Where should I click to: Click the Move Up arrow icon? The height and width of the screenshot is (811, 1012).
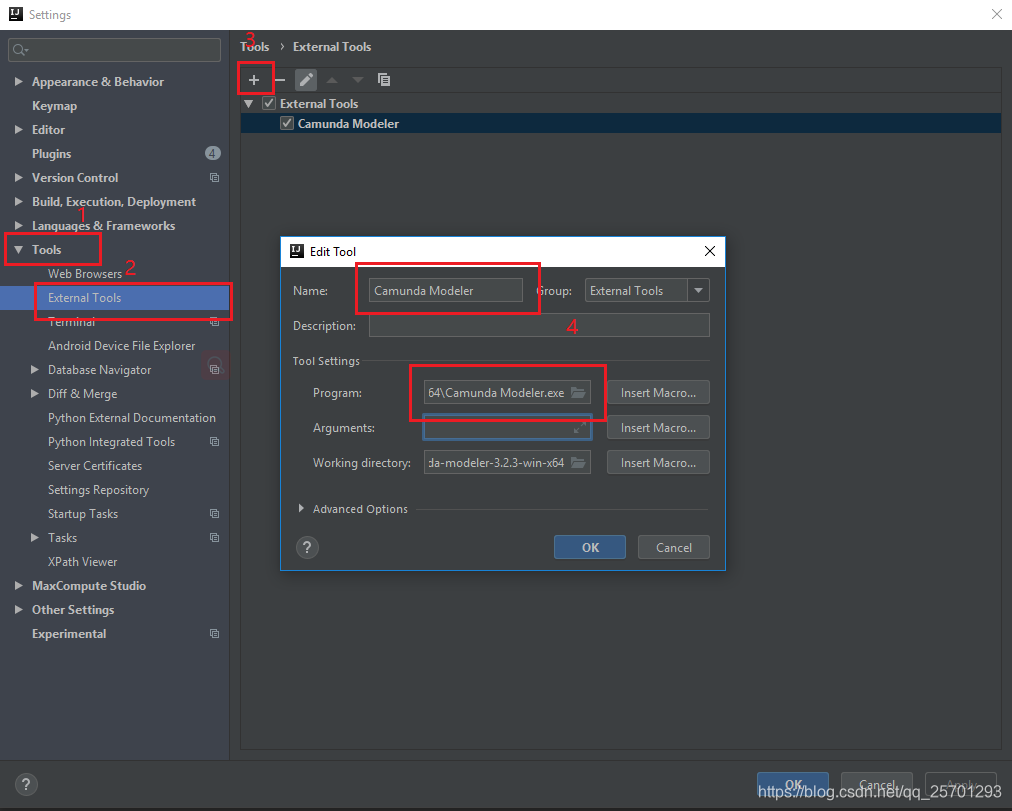(x=332, y=80)
